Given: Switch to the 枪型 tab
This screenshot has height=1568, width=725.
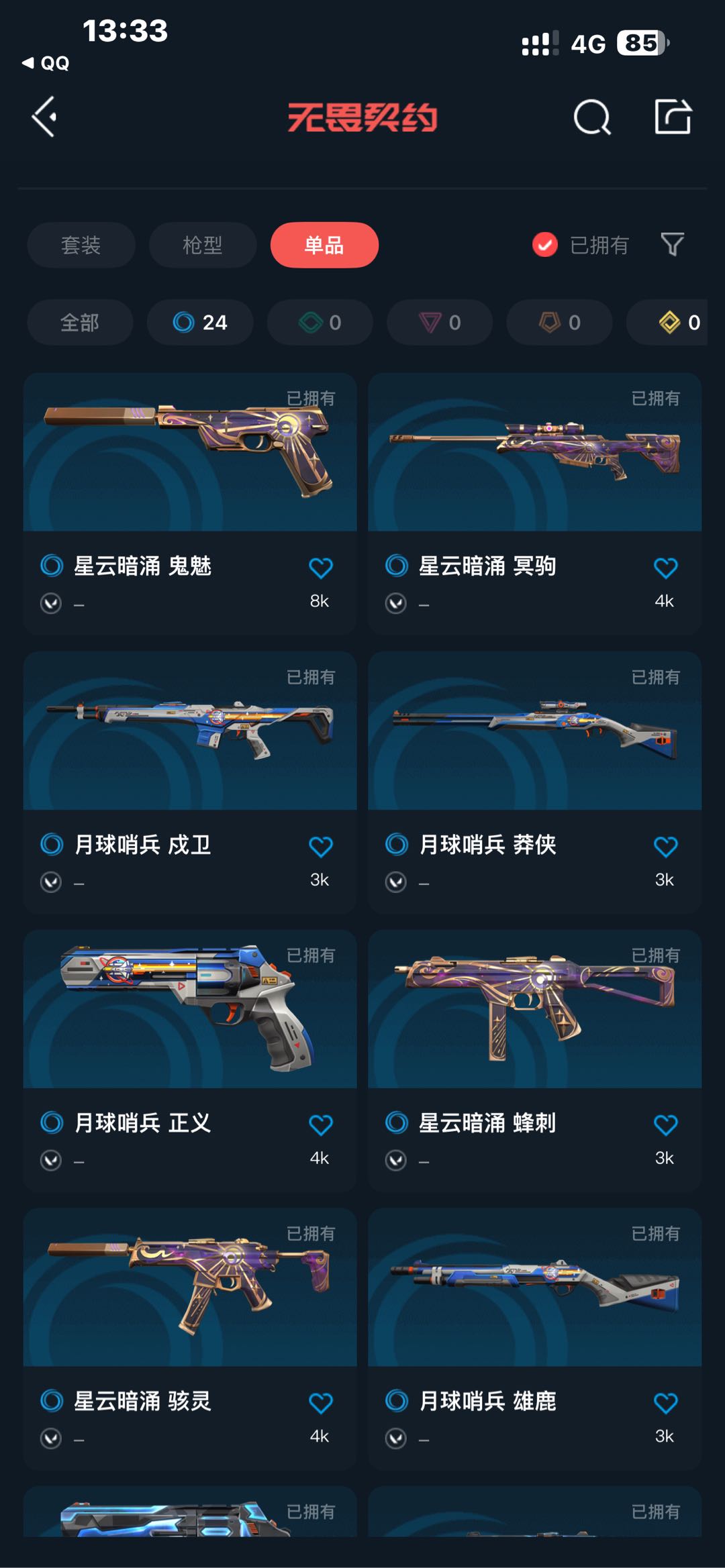Looking at the screenshot, I should [203, 245].
